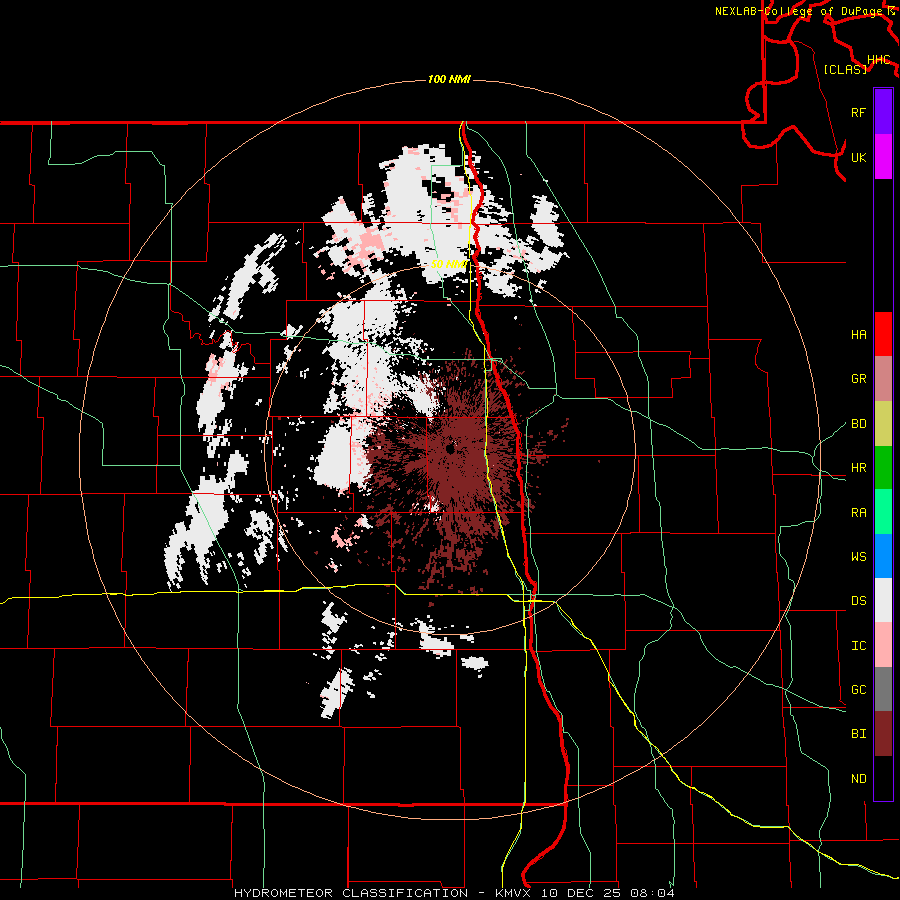
Task: Click the RA light green legend swatch
Action: tap(883, 512)
